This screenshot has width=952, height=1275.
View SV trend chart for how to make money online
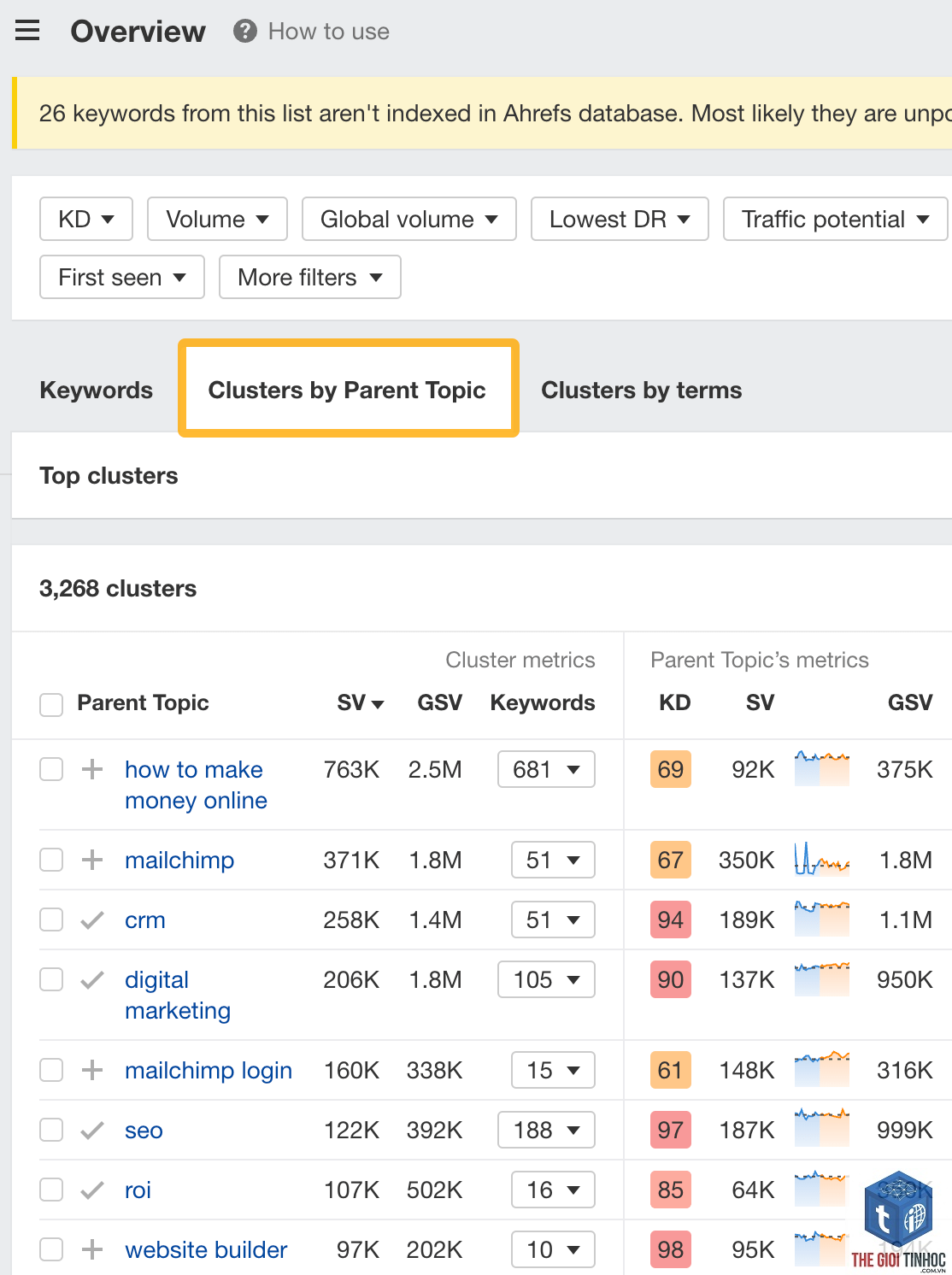pyautogui.click(x=822, y=768)
